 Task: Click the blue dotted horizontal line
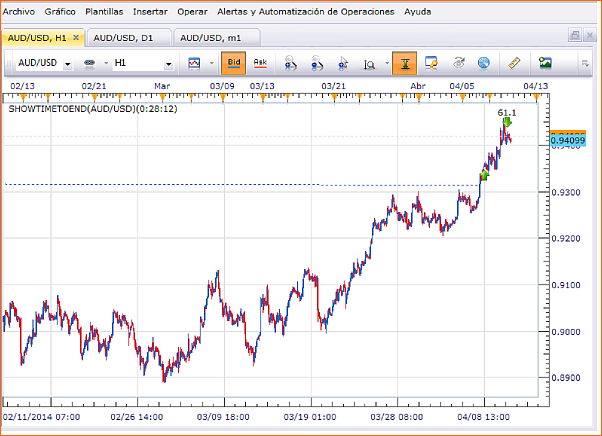coord(242,185)
